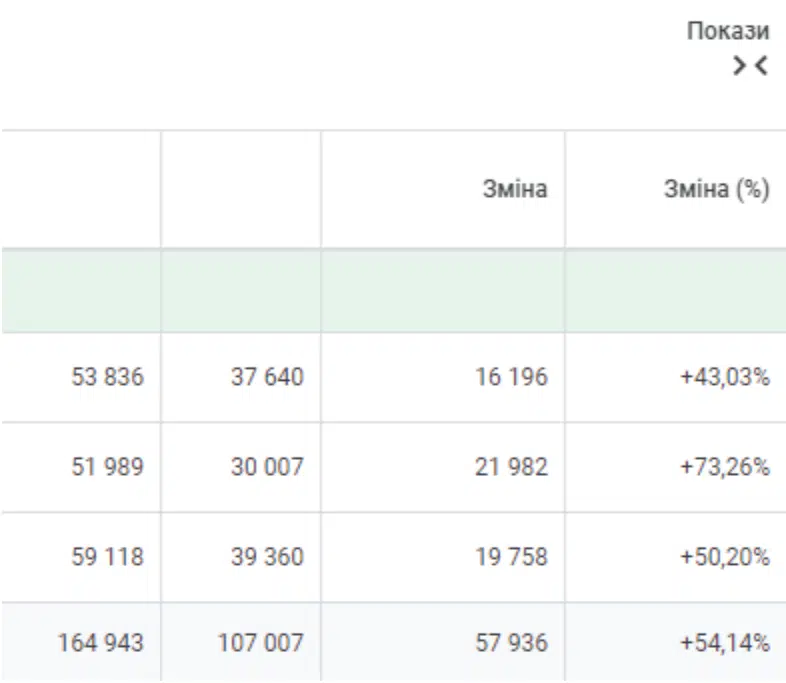Click the +43,03% percentage cell

(725, 377)
